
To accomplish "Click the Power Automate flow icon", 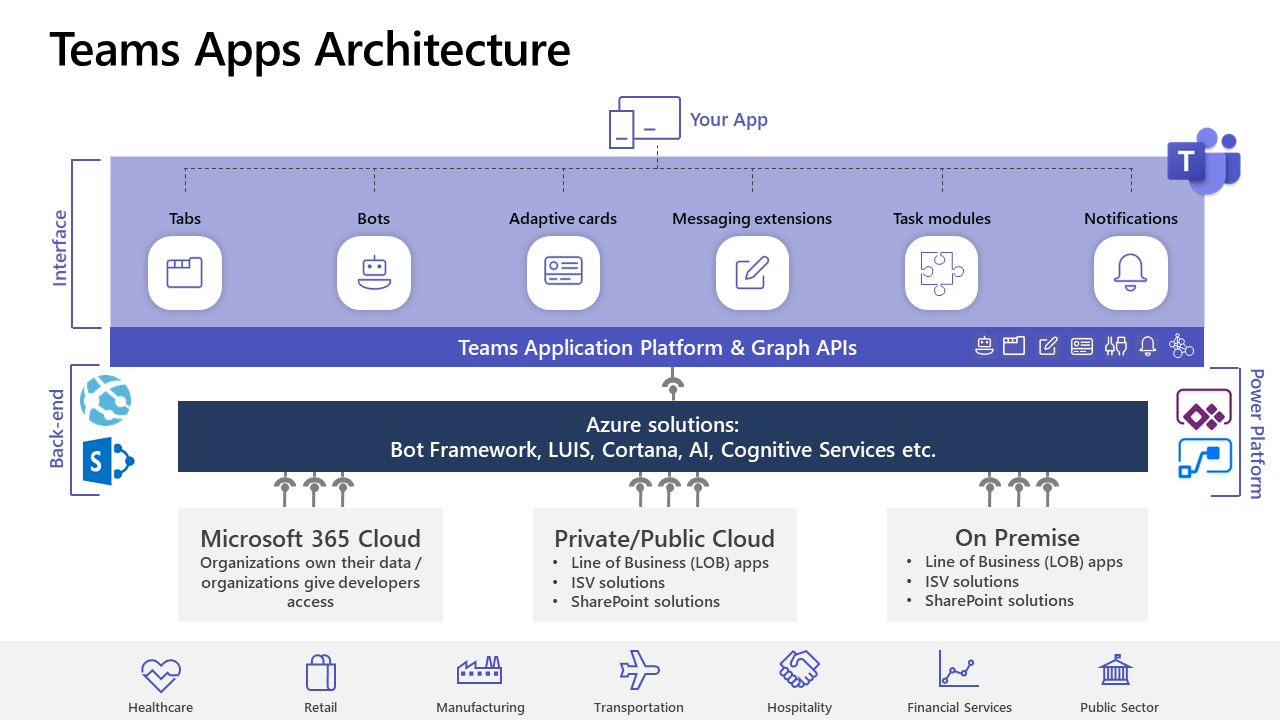I will 1204,459.
